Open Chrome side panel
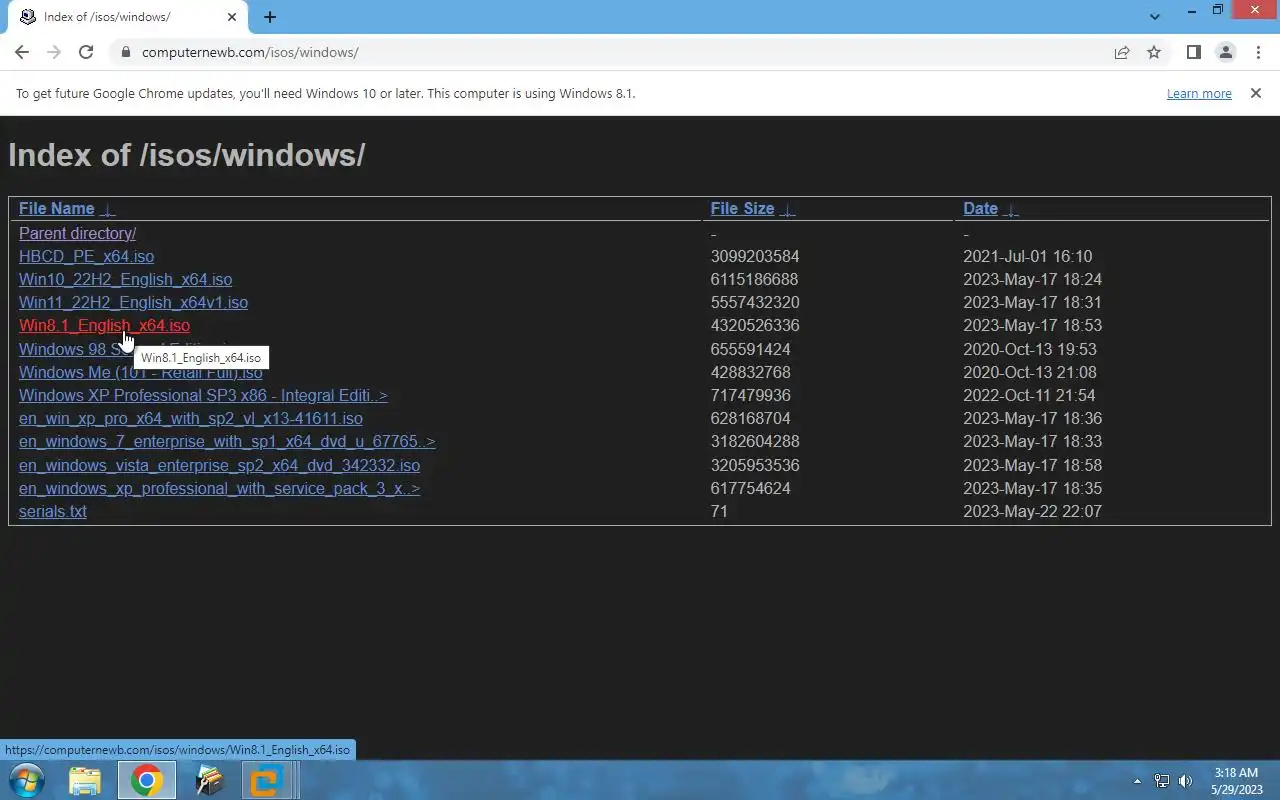1280x800 pixels. [1193, 52]
